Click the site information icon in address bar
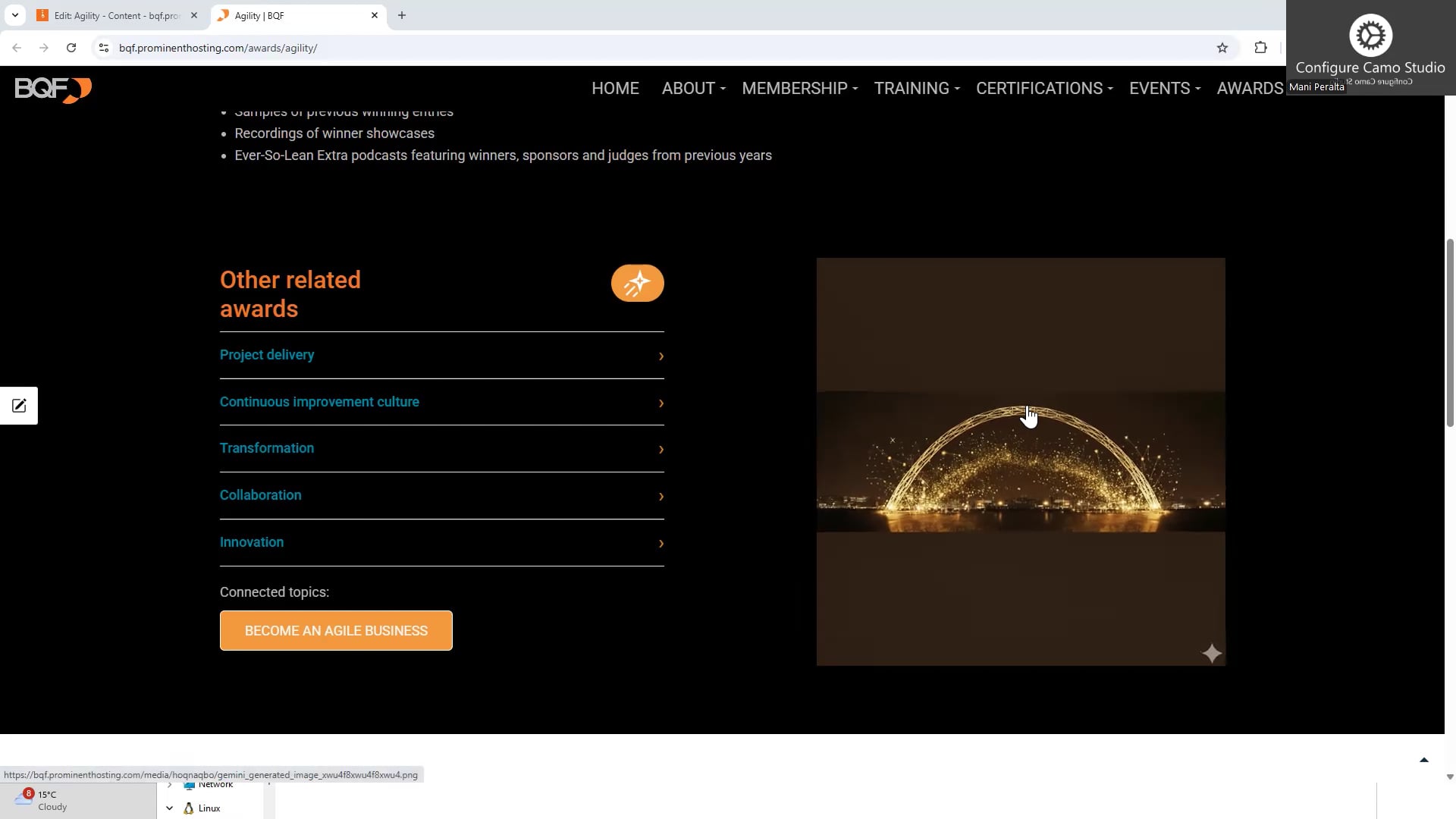 point(104,48)
